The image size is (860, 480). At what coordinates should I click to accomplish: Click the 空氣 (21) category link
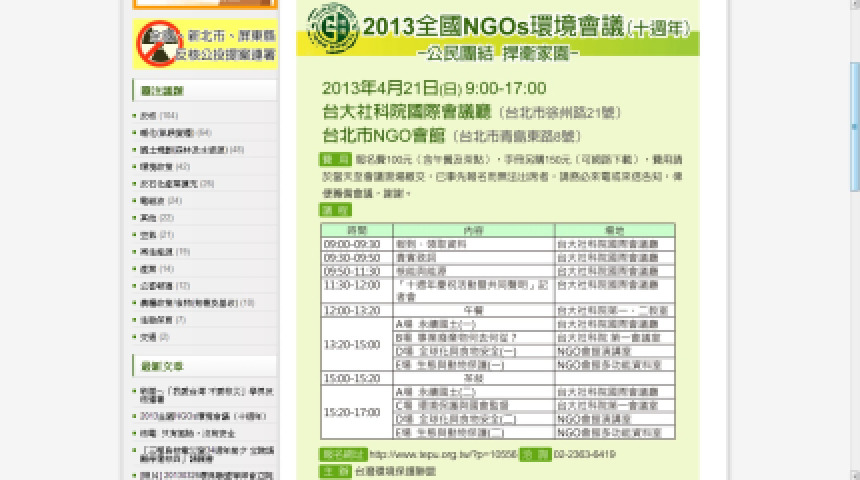(x=148, y=234)
